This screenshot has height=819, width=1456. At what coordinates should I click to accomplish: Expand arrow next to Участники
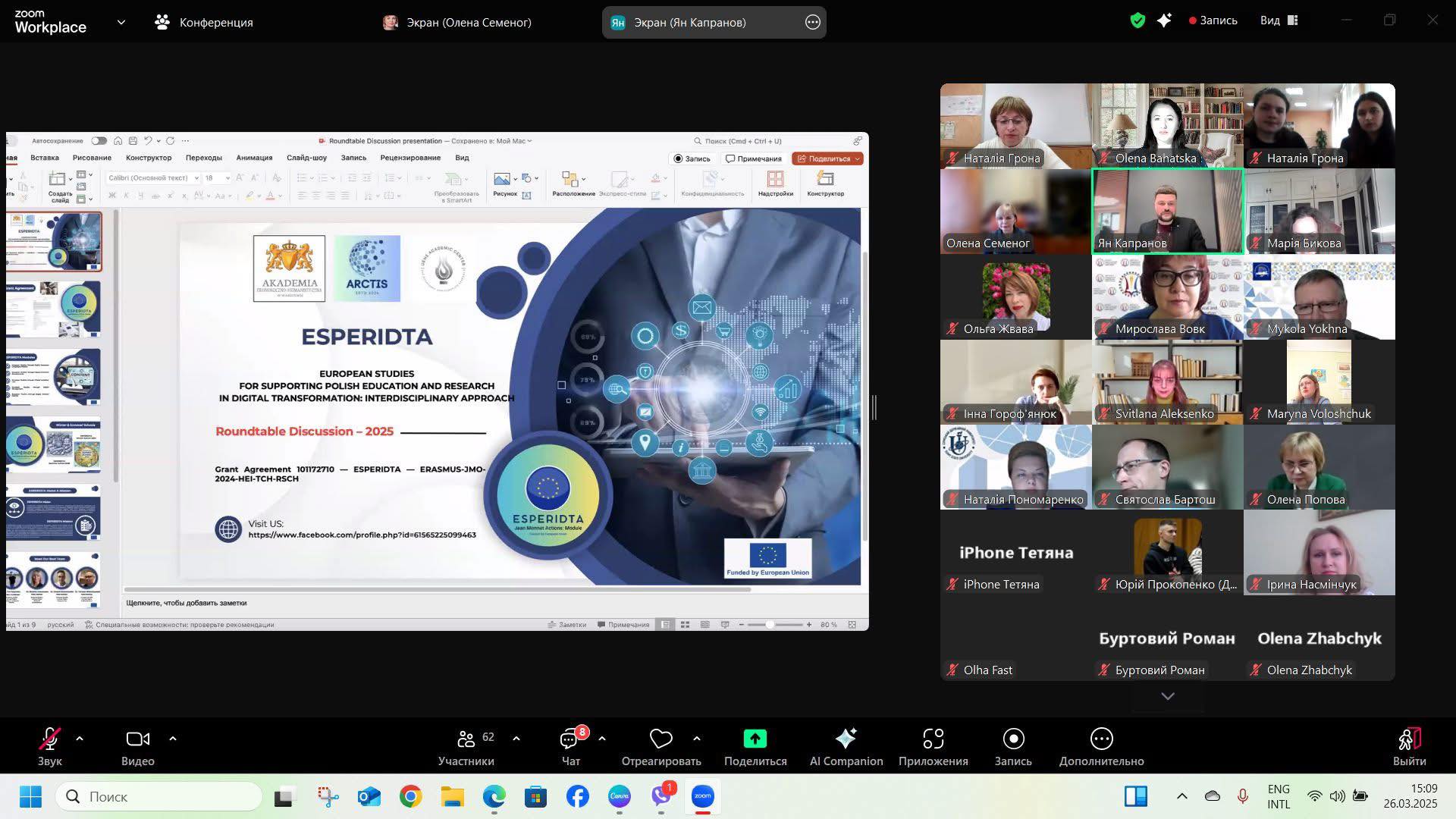[516, 739]
